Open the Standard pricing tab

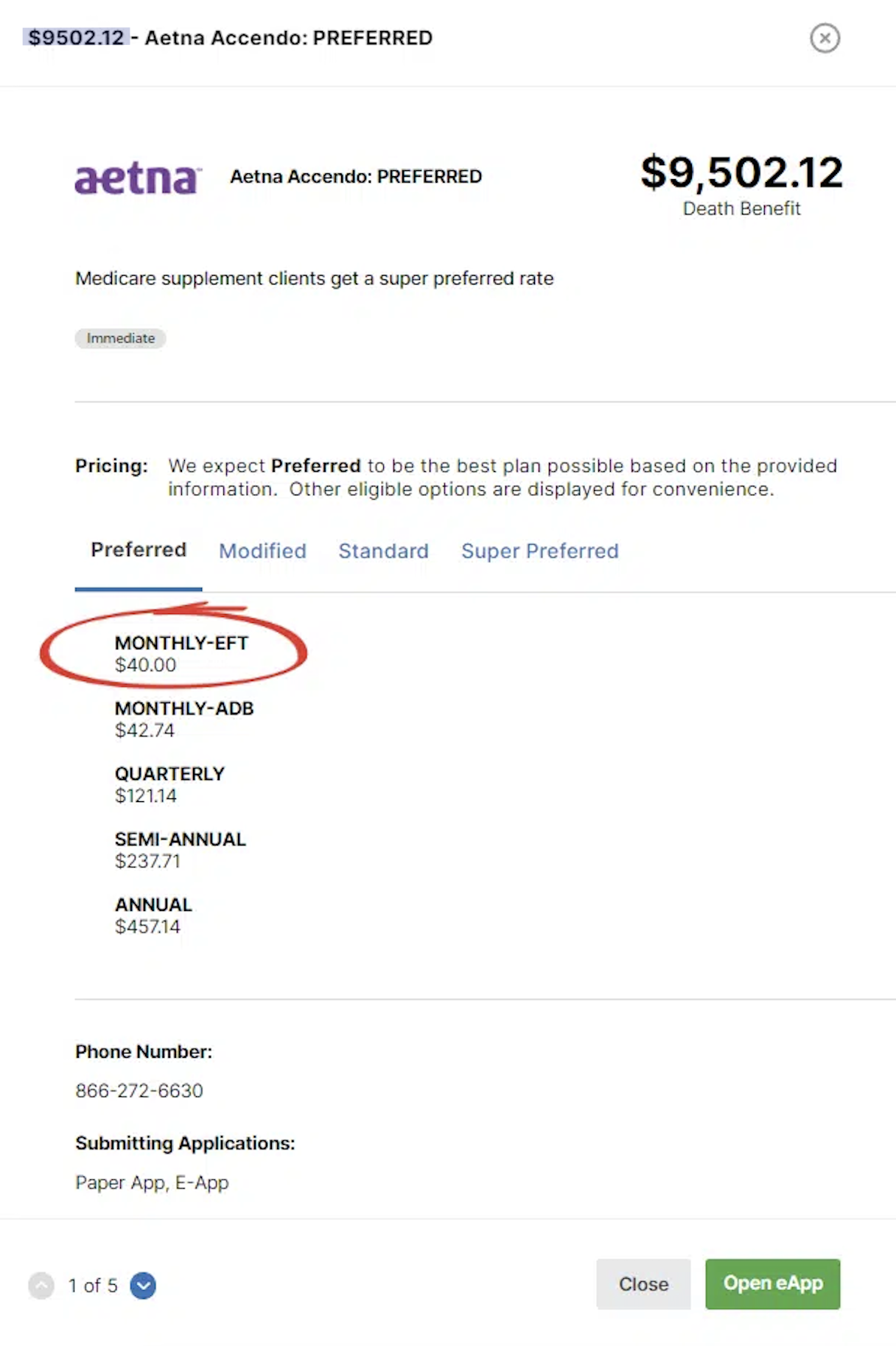coord(383,551)
